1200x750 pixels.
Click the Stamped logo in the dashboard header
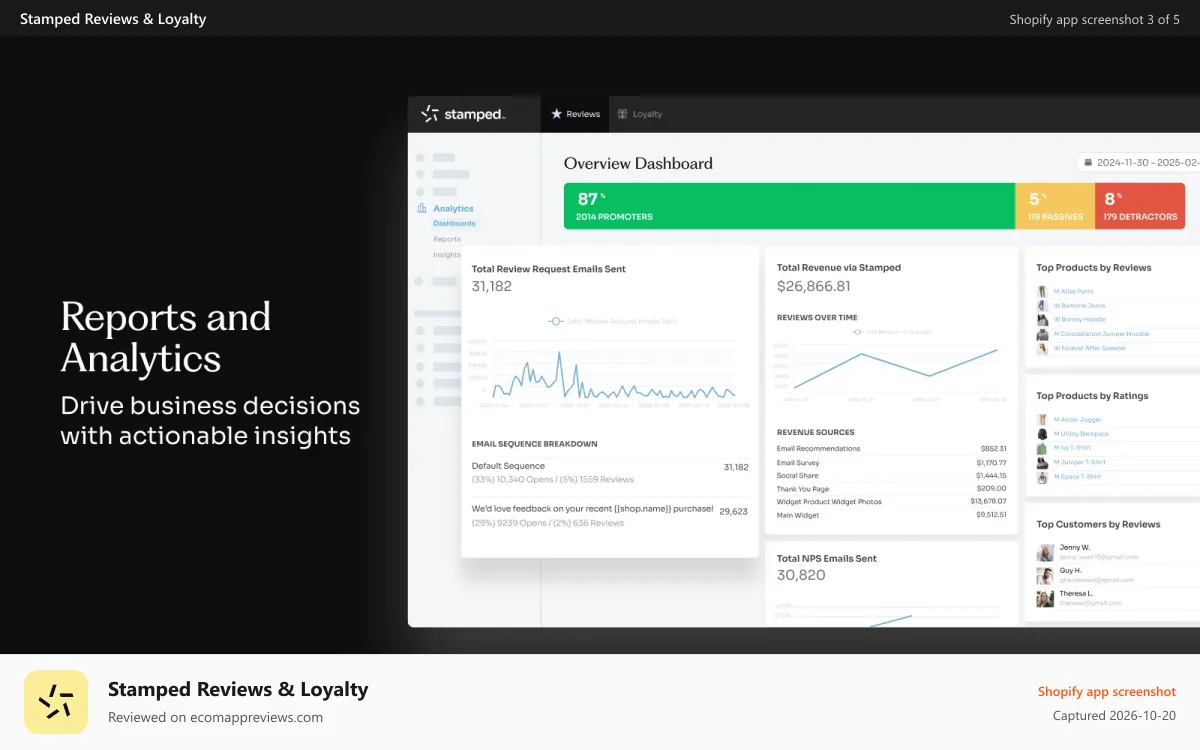click(x=463, y=114)
